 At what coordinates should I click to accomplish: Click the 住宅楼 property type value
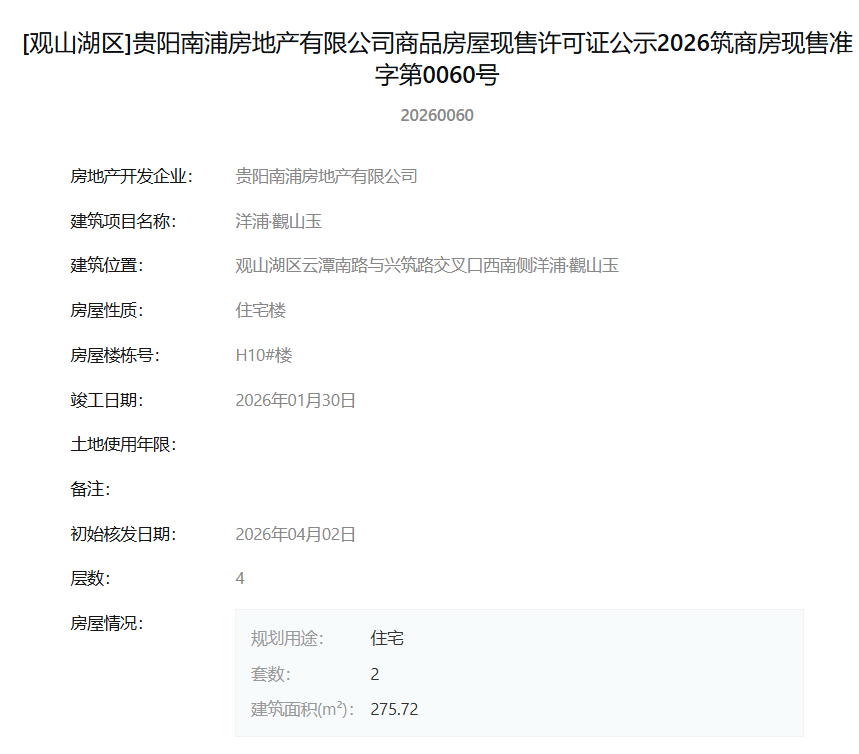tap(260, 311)
